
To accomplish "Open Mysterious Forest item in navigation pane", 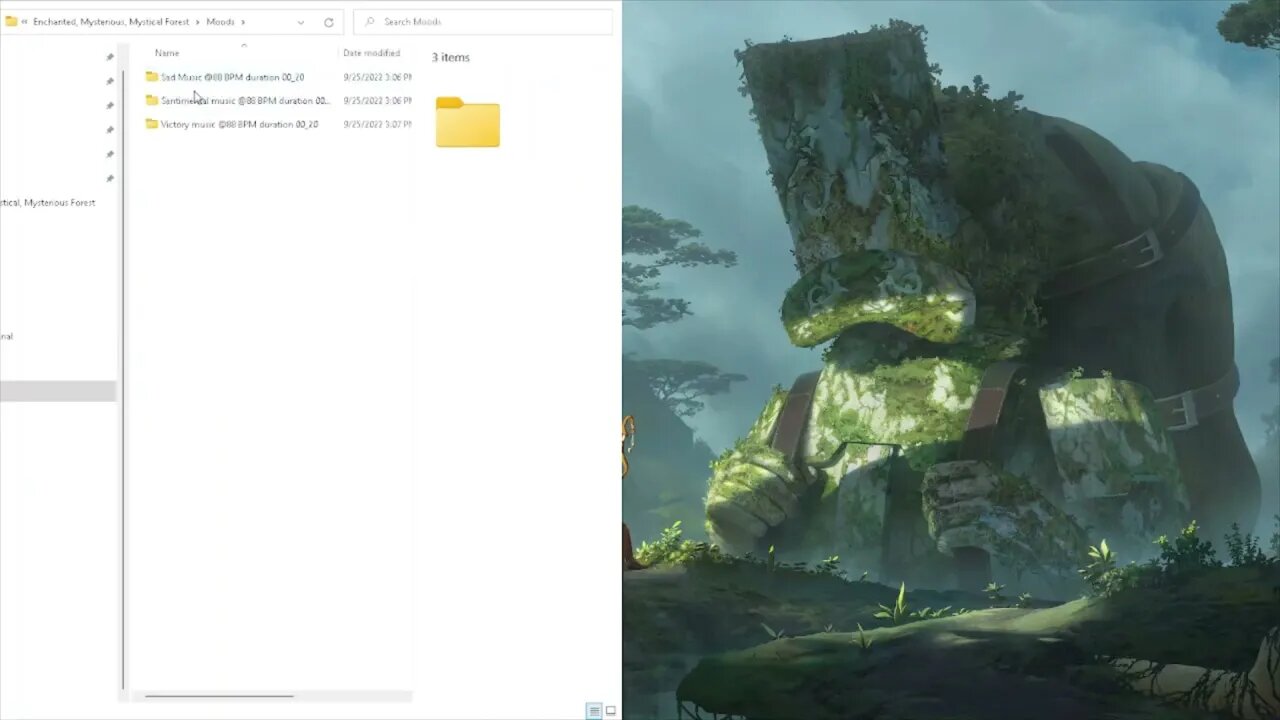I will (48, 203).
